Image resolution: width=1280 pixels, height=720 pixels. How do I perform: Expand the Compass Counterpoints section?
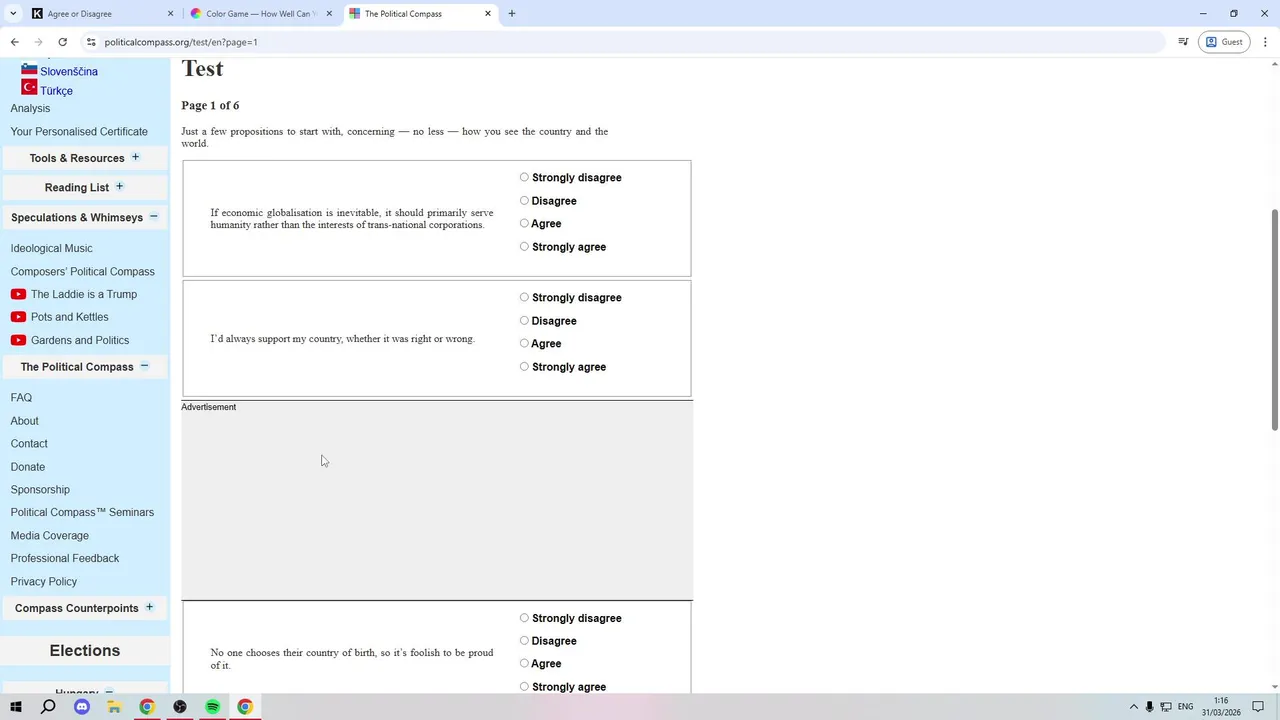(149, 607)
